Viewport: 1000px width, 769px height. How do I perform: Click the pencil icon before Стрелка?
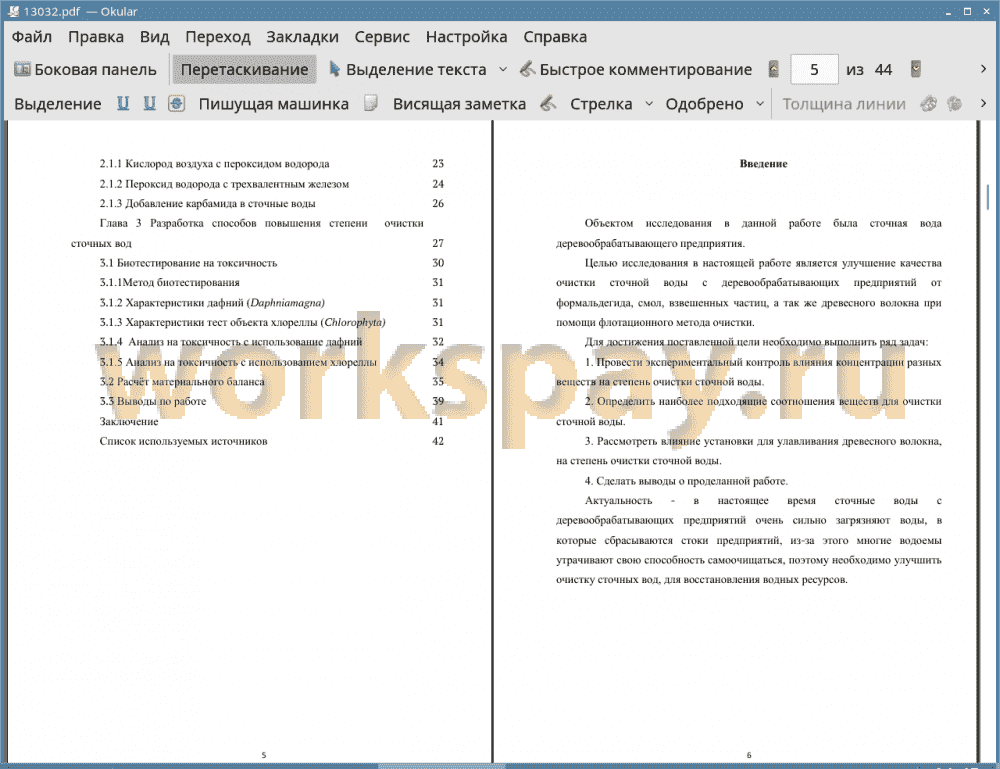[x=548, y=103]
